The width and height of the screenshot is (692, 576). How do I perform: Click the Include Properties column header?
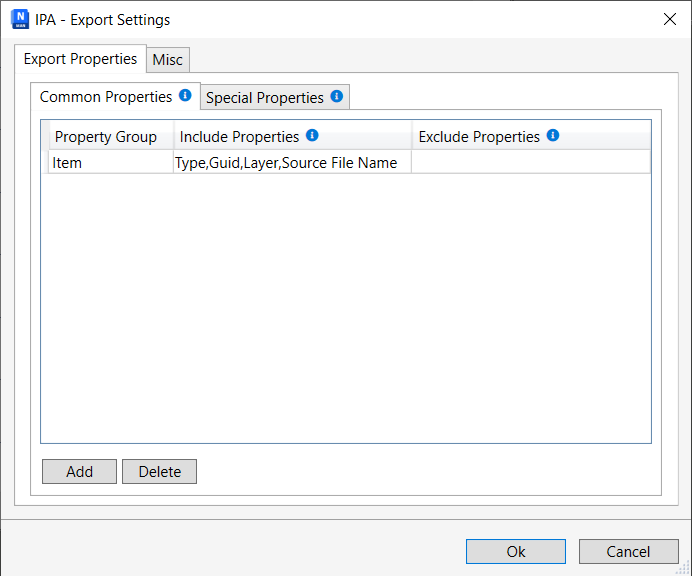(x=240, y=137)
